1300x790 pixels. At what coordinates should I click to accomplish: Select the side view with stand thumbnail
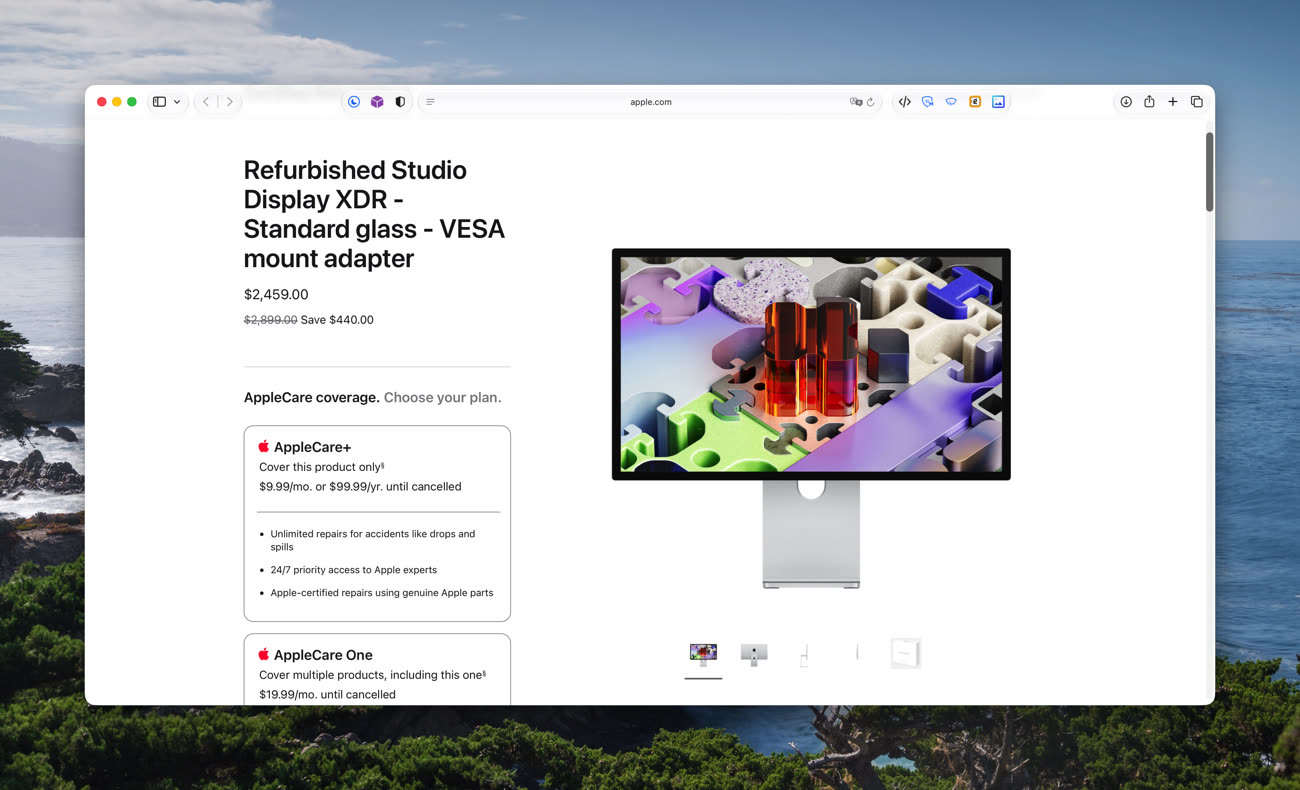coord(804,654)
